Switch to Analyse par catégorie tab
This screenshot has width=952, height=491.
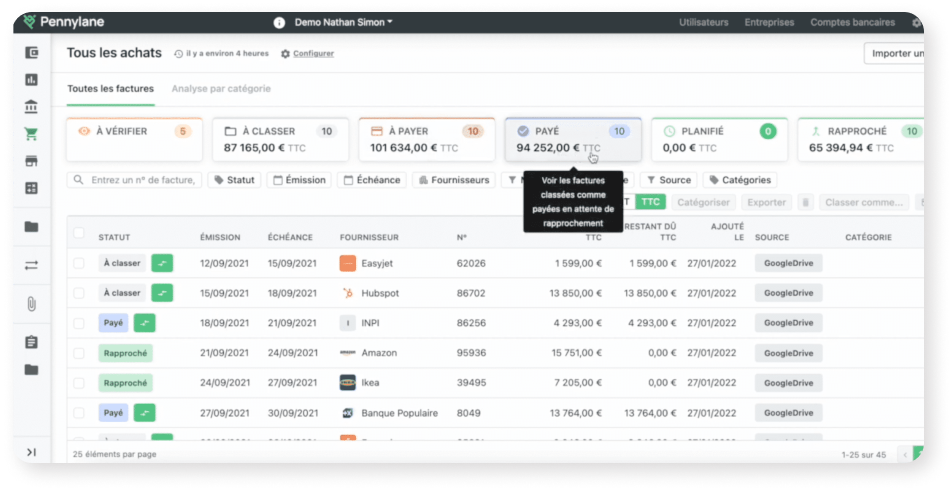click(x=221, y=88)
